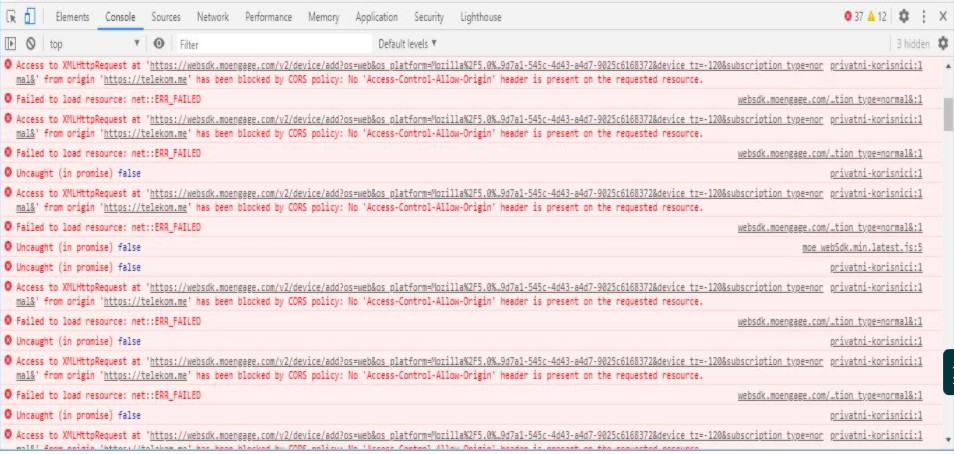
Task: Close the DevTools panel
Action: click(942, 17)
